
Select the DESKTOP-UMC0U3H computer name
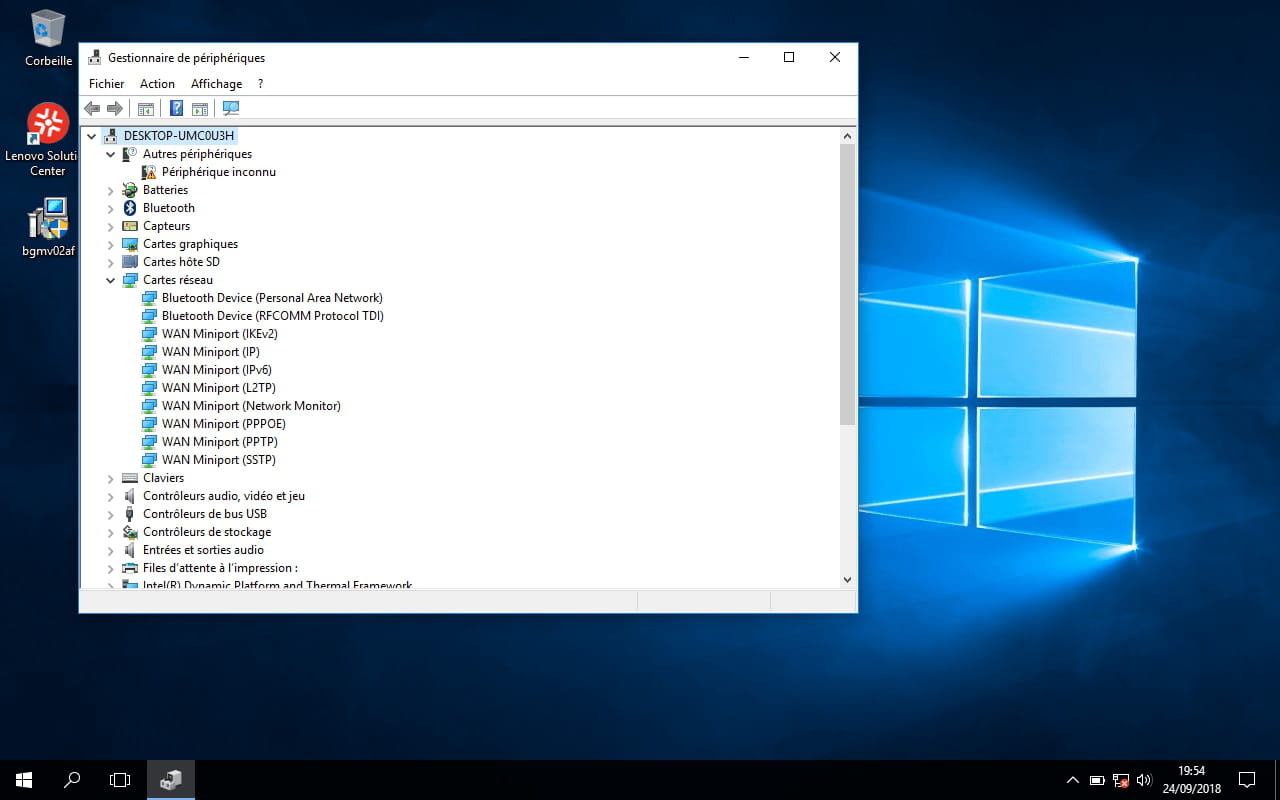click(179, 136)
